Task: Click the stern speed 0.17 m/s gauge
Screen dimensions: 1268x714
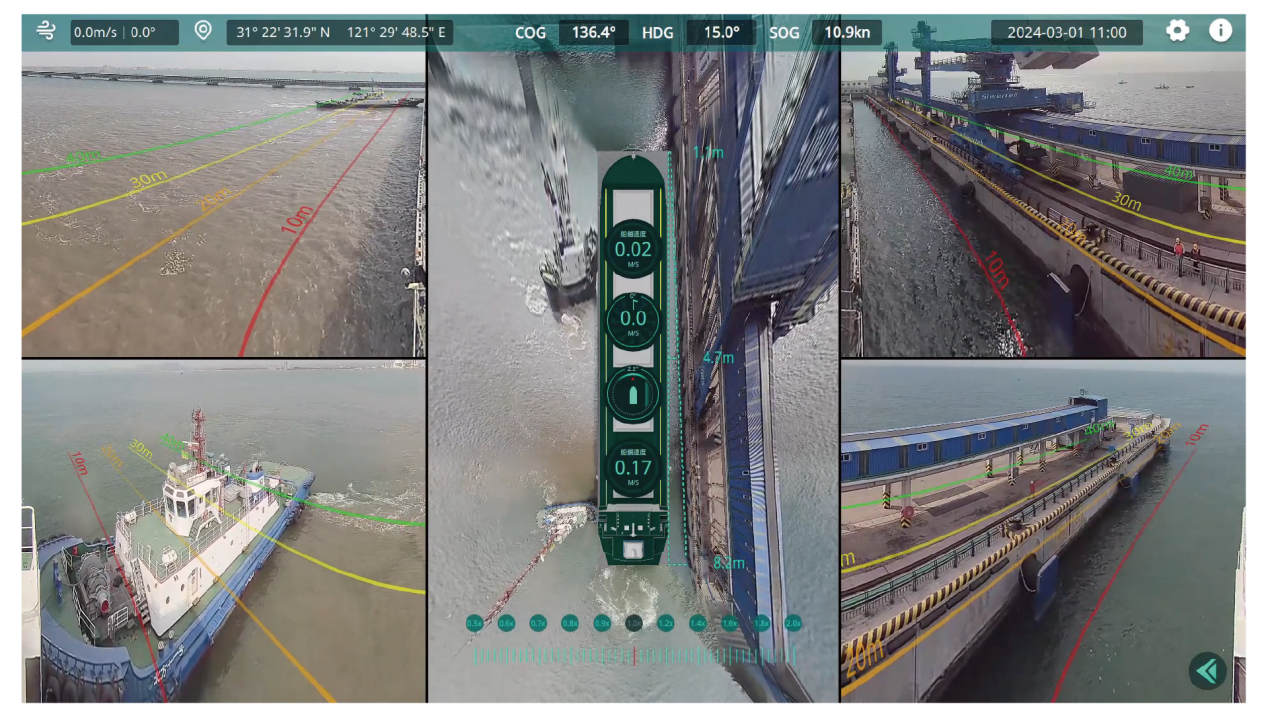Action: pos(633,467)
